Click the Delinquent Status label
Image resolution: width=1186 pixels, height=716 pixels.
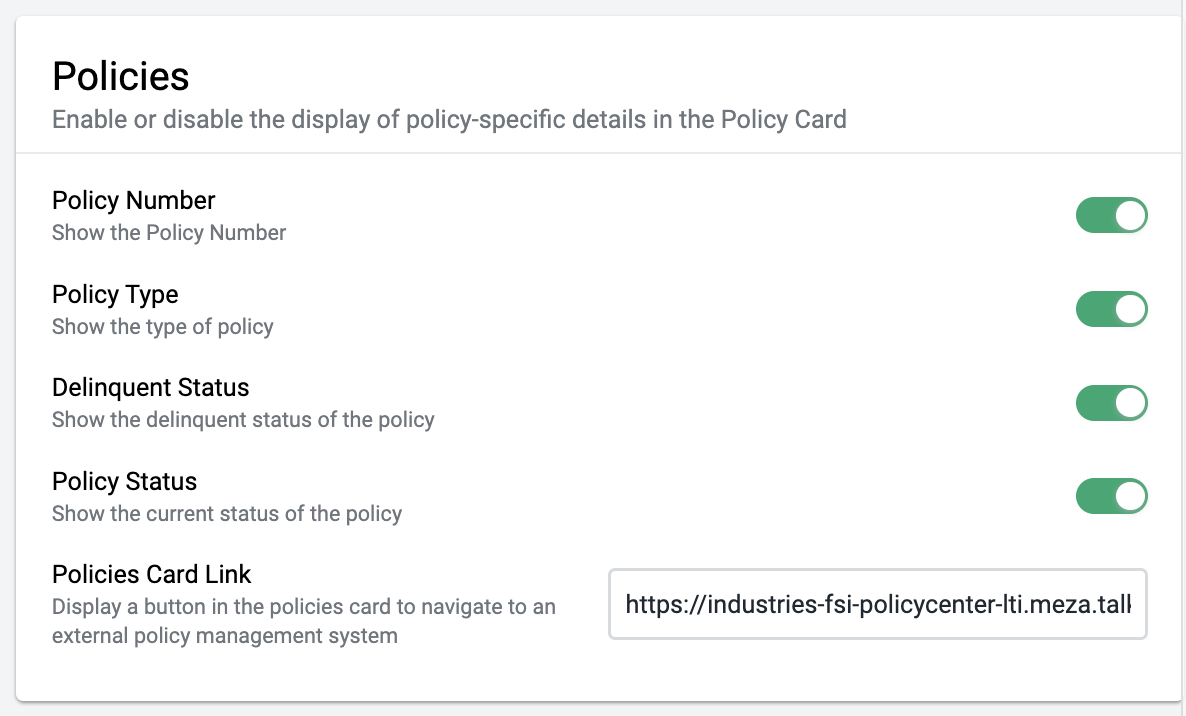point(151,387)
